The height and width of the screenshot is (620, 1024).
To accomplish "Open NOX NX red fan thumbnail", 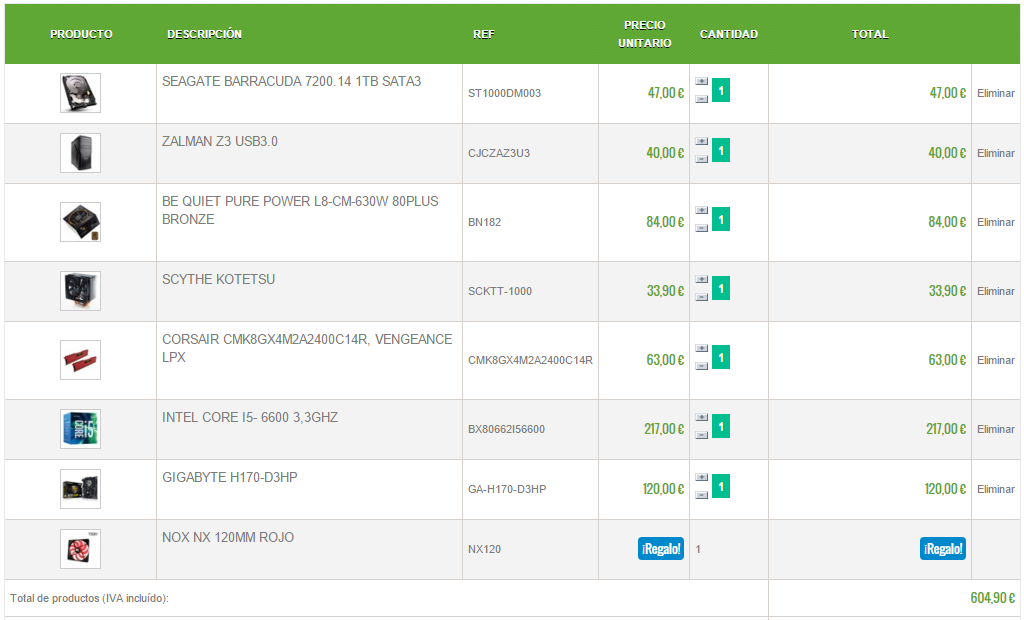I will (80, 549).
